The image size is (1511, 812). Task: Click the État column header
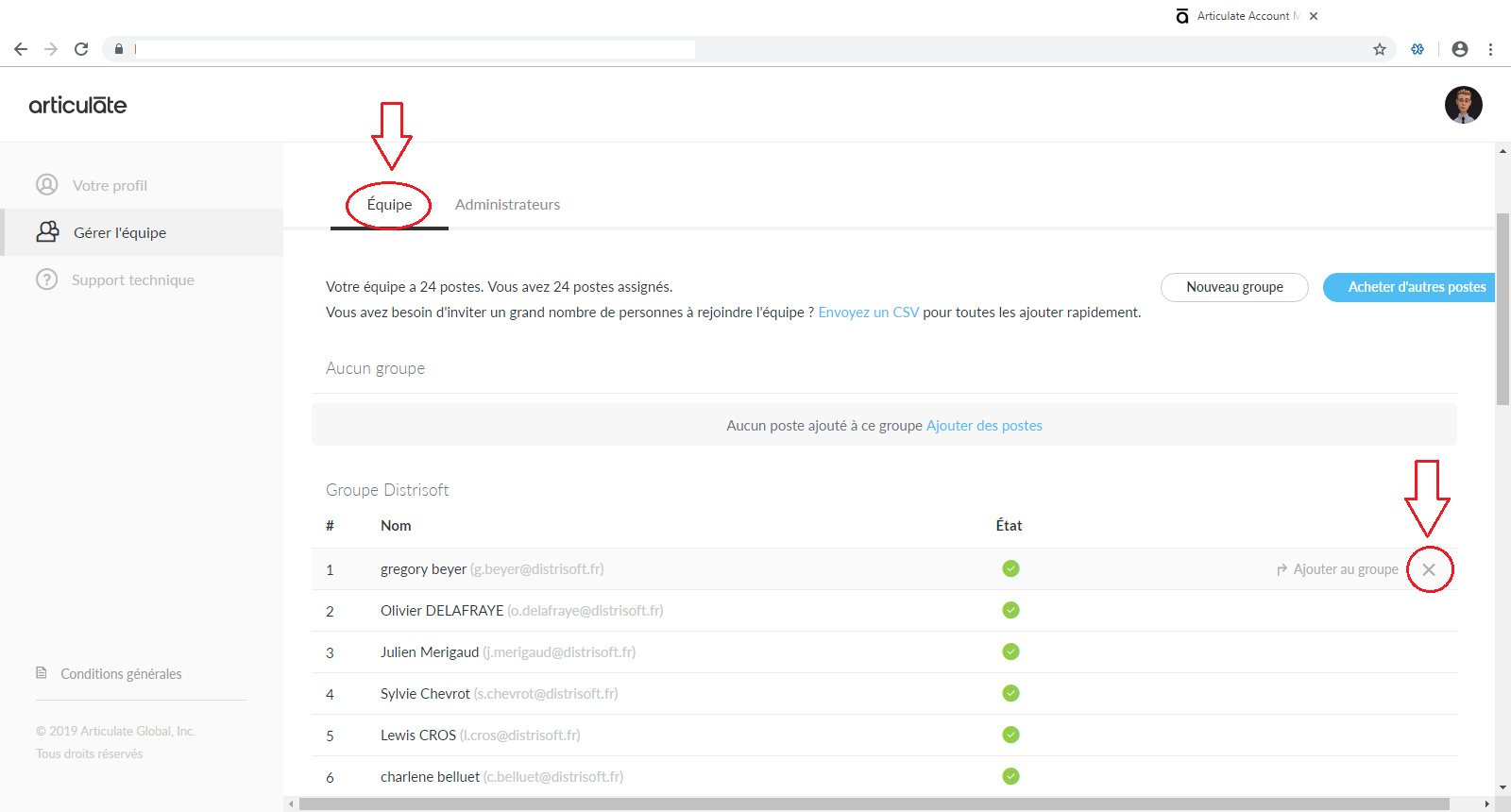pyautogui.click(x=1009, y=525)
